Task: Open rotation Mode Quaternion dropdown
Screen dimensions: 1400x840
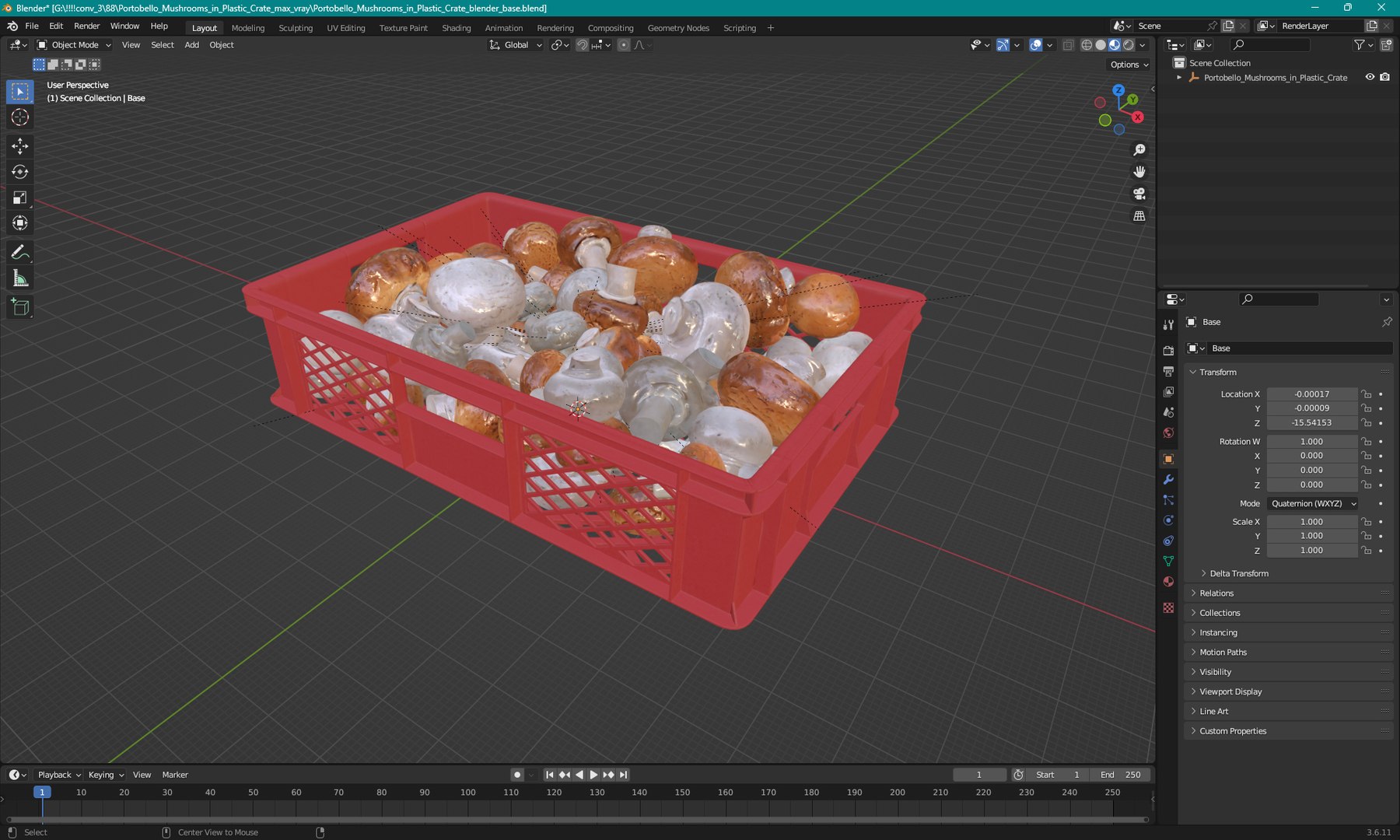Action: click(x=1312, y=503)
